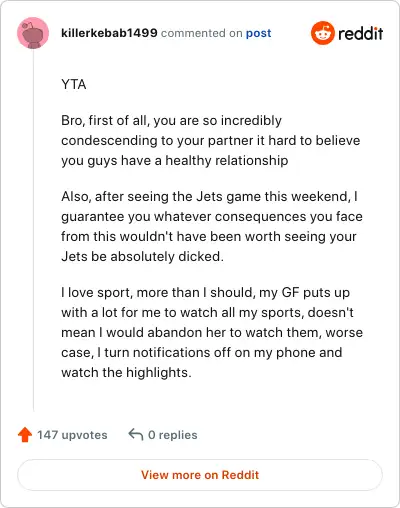Click the line 'you guys have a healthy relationship'
This screenshot has height=508, width=400.
pos(175,160)
